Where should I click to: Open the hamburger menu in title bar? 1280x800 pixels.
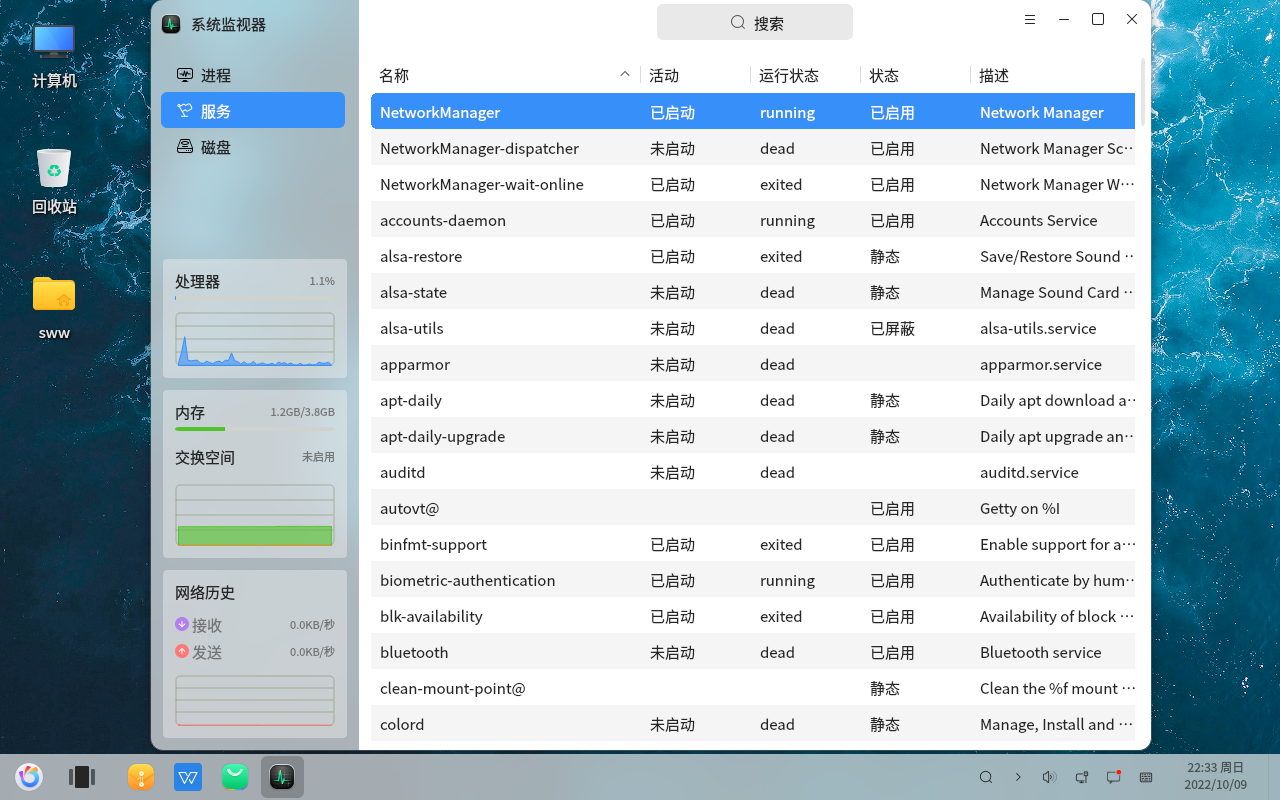[1030, 19]
